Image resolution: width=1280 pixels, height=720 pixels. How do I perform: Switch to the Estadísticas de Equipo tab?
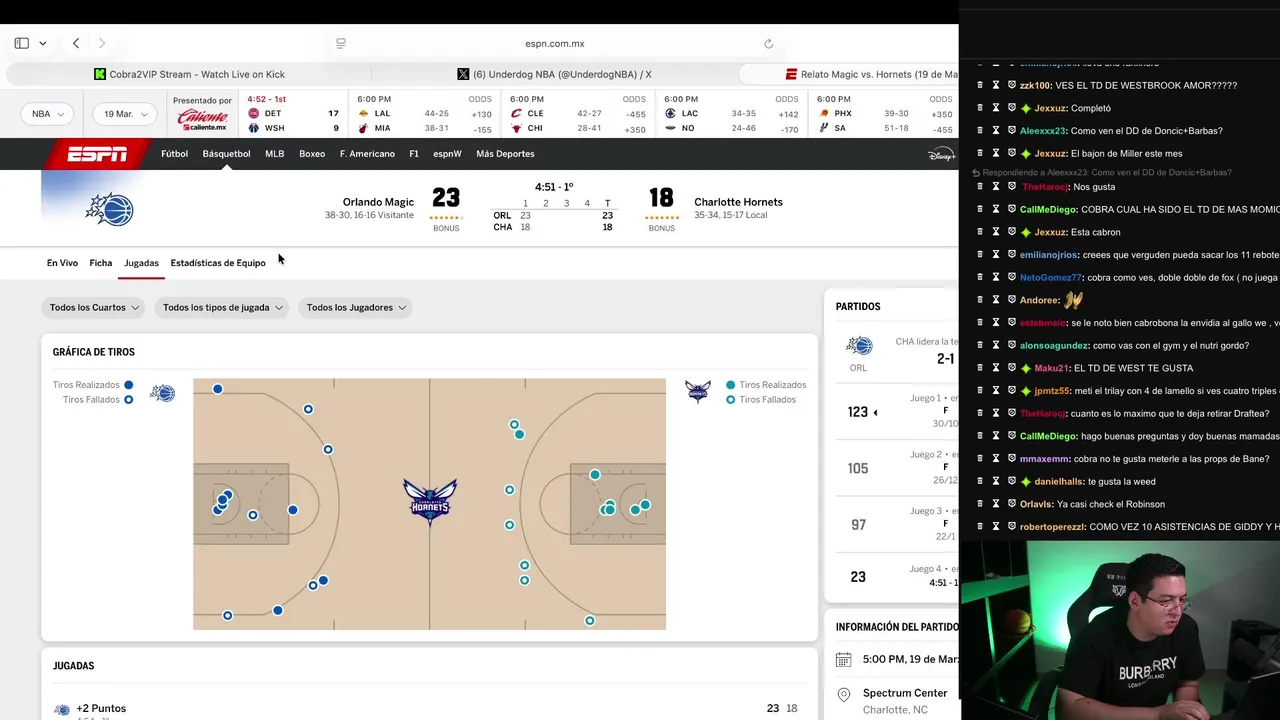pos(218,263)
